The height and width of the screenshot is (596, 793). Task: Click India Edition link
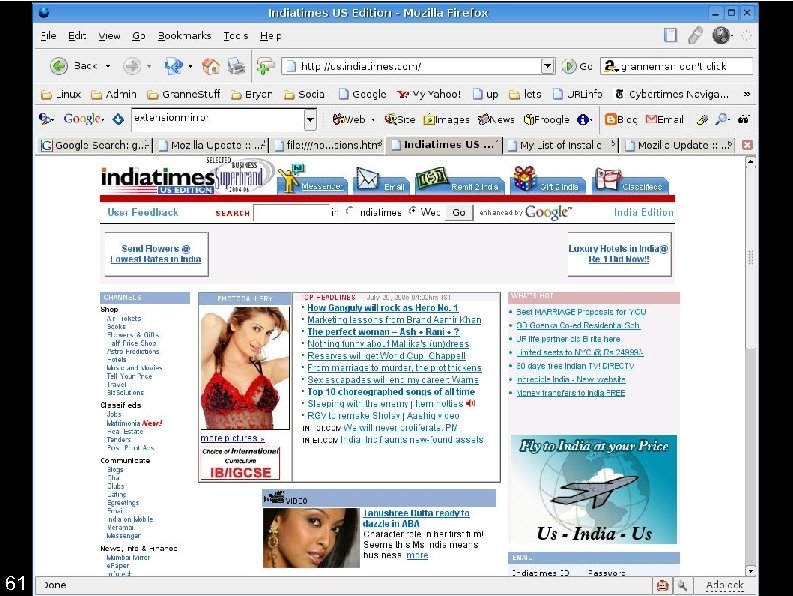pyautogui.click(x=643, y=212)
